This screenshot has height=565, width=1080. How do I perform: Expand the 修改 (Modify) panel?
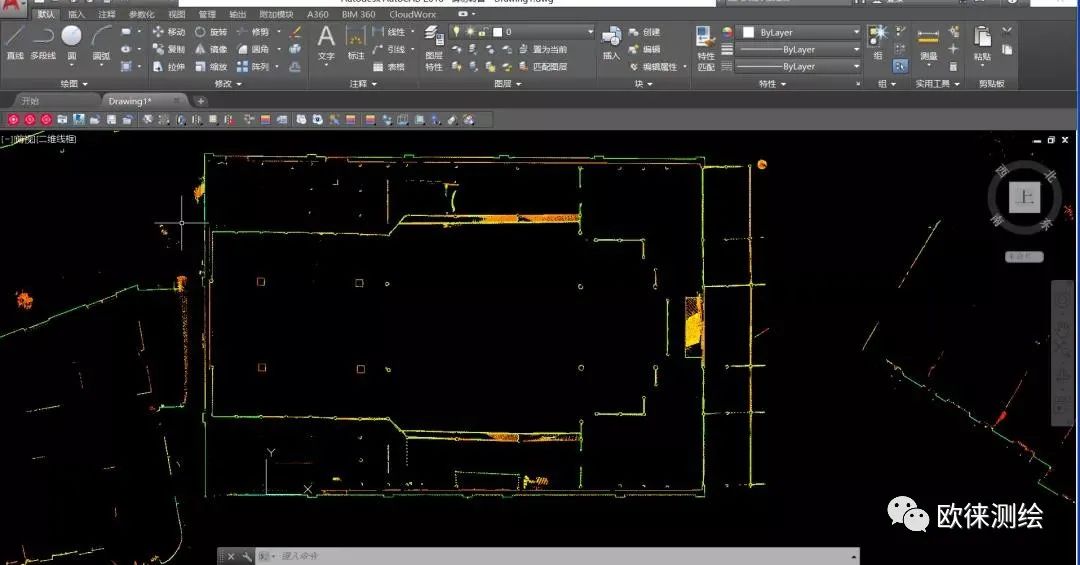(228, 83)
